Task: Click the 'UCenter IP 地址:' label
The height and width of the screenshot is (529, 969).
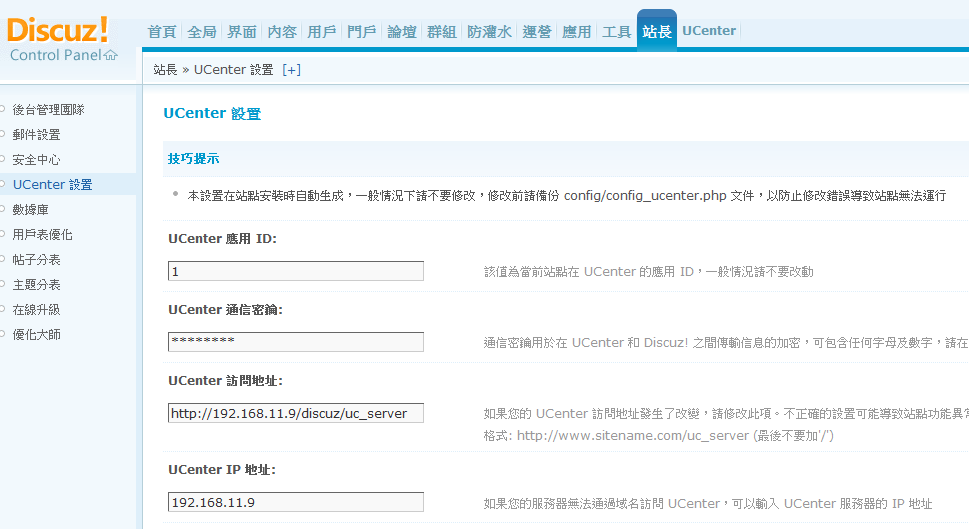Action: (222, 470)
